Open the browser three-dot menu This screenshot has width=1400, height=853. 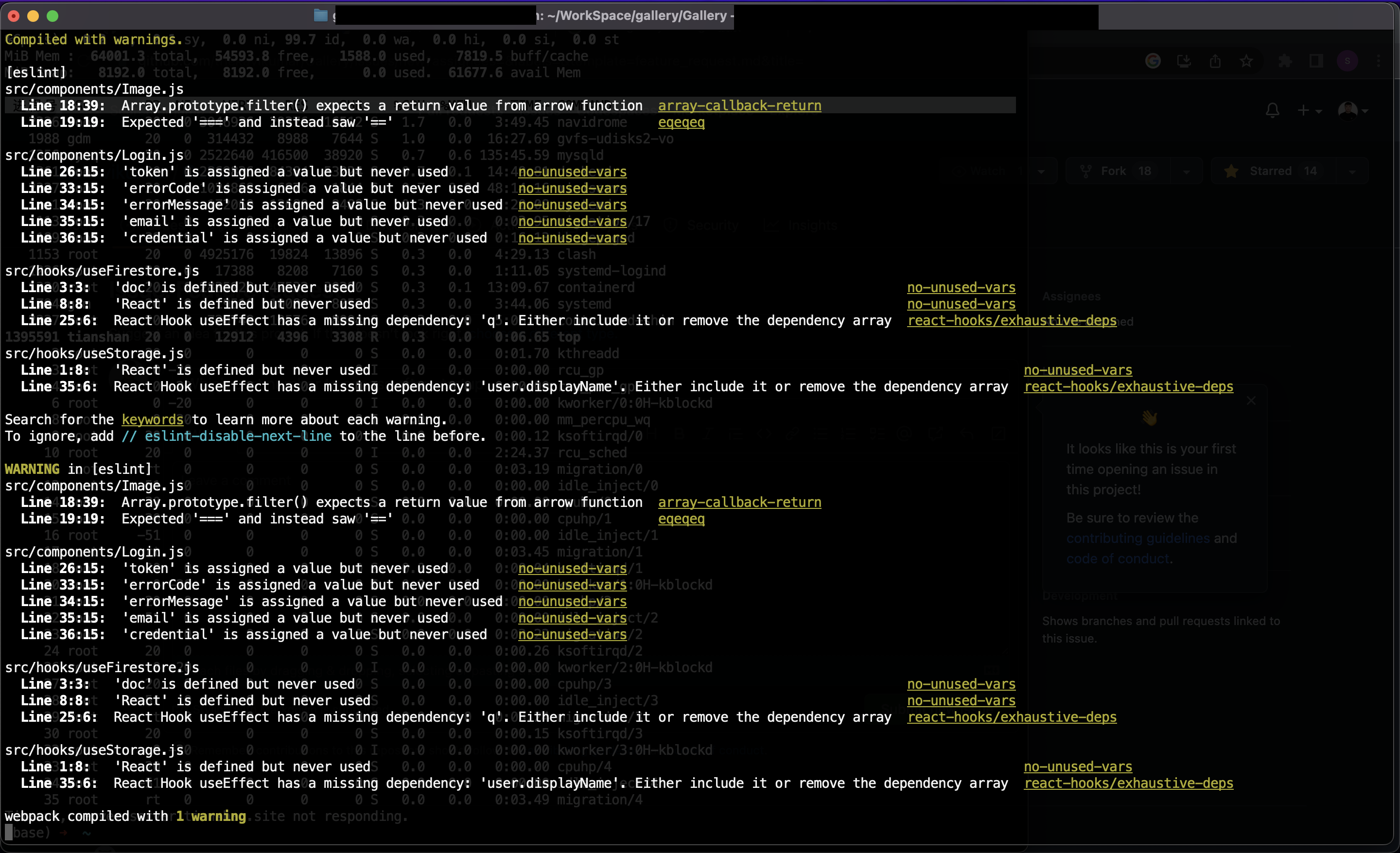[x=1379, y=61]
